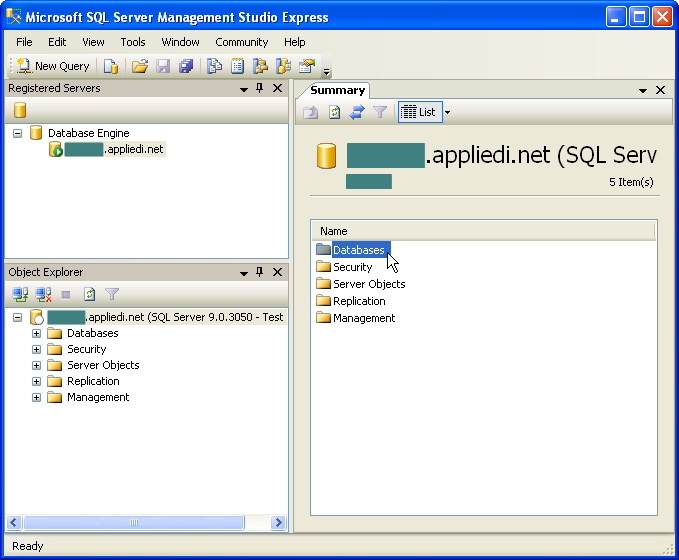Click the Filter funnel icon in Summary toolbar
This screenshot has width=679, height=560.
[x=380, y=113]
